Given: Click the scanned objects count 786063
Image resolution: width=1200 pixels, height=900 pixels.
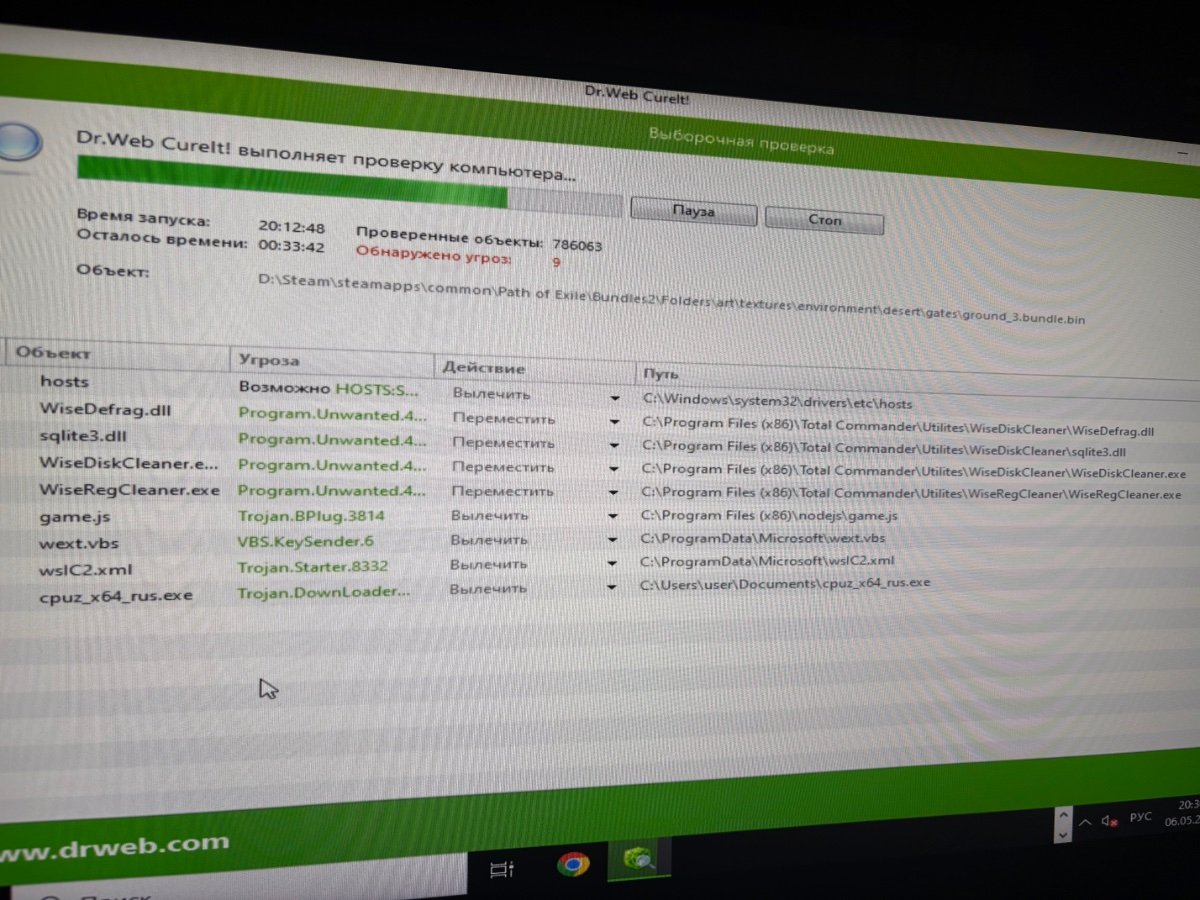Looking at the screenshot, I should pyautogui.click(x=577, y=245).
